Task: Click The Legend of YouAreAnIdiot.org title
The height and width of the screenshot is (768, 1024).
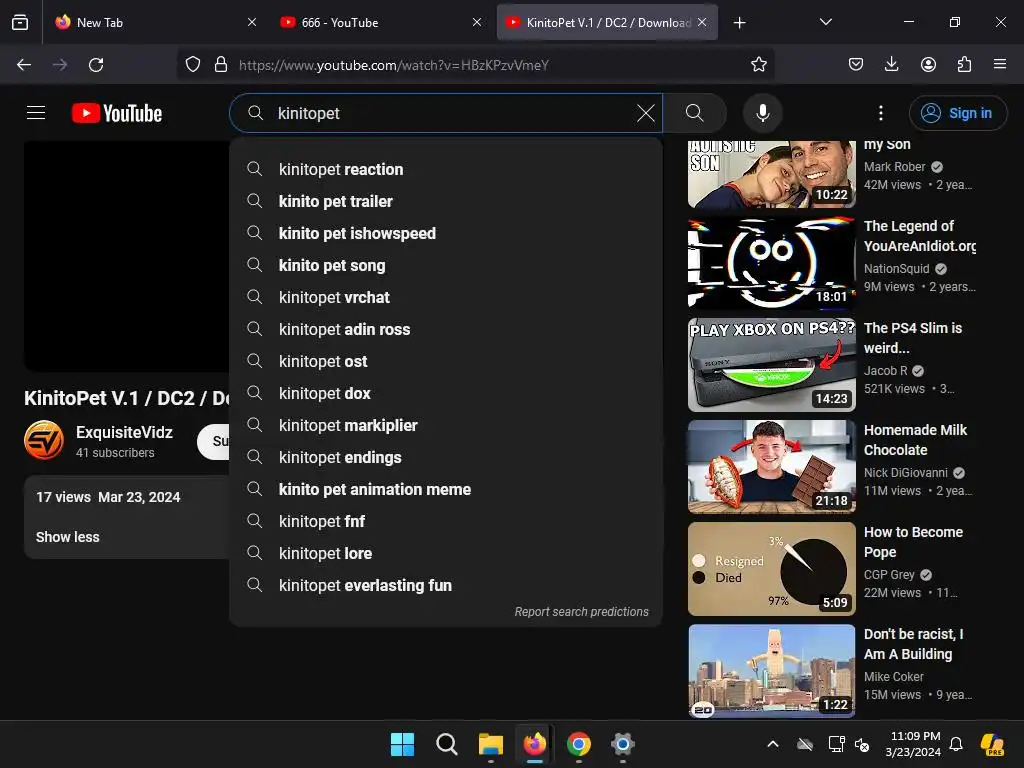Action: [x=920, y=236]
